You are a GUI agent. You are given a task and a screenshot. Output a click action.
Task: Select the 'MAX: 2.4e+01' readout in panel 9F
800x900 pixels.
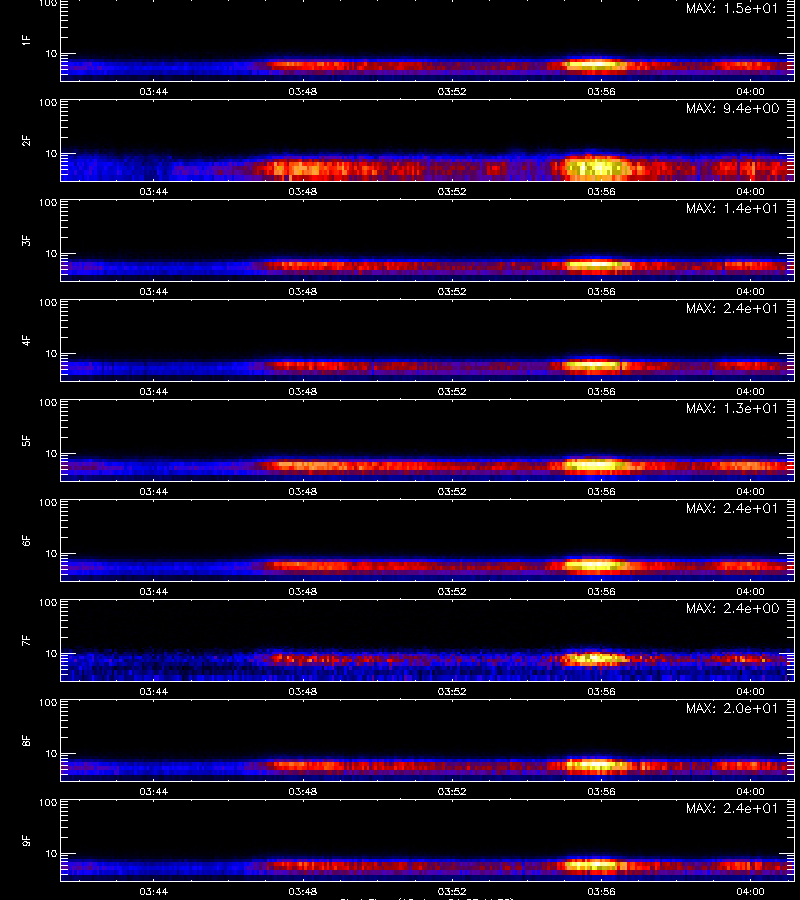(x=732, y=808)
